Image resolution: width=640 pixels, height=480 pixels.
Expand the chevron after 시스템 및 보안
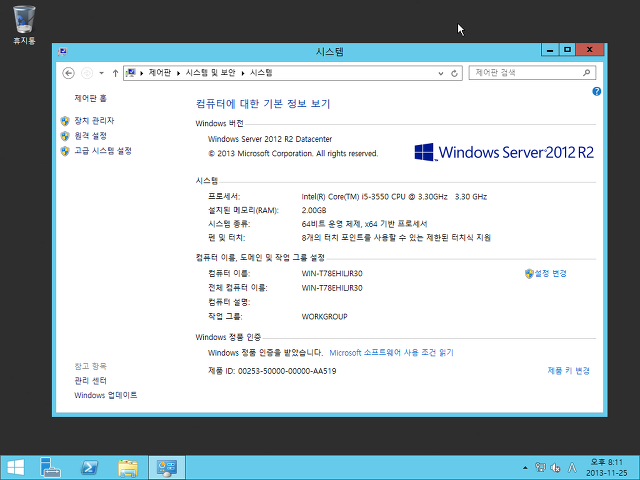point(243,73)
